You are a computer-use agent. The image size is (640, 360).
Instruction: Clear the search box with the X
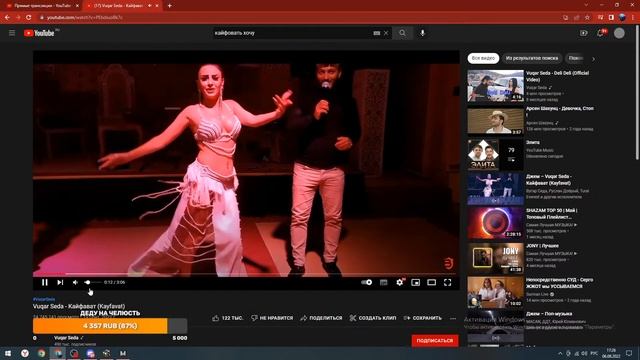(386, 33)
